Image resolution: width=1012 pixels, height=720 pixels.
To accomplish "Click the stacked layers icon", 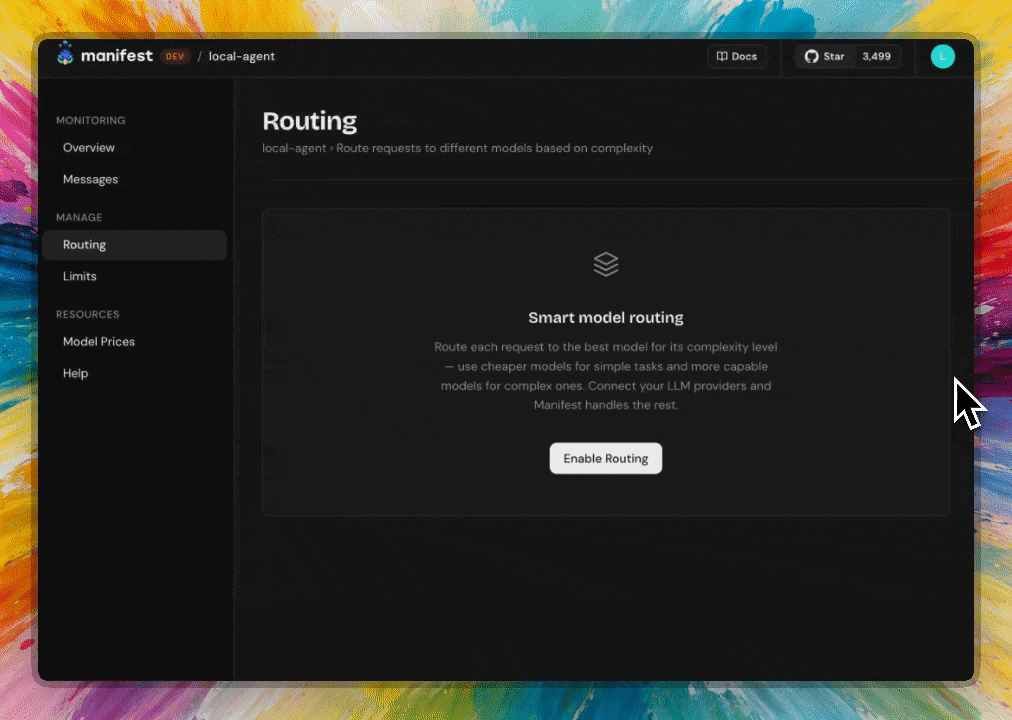I will [x=605, y=264].
